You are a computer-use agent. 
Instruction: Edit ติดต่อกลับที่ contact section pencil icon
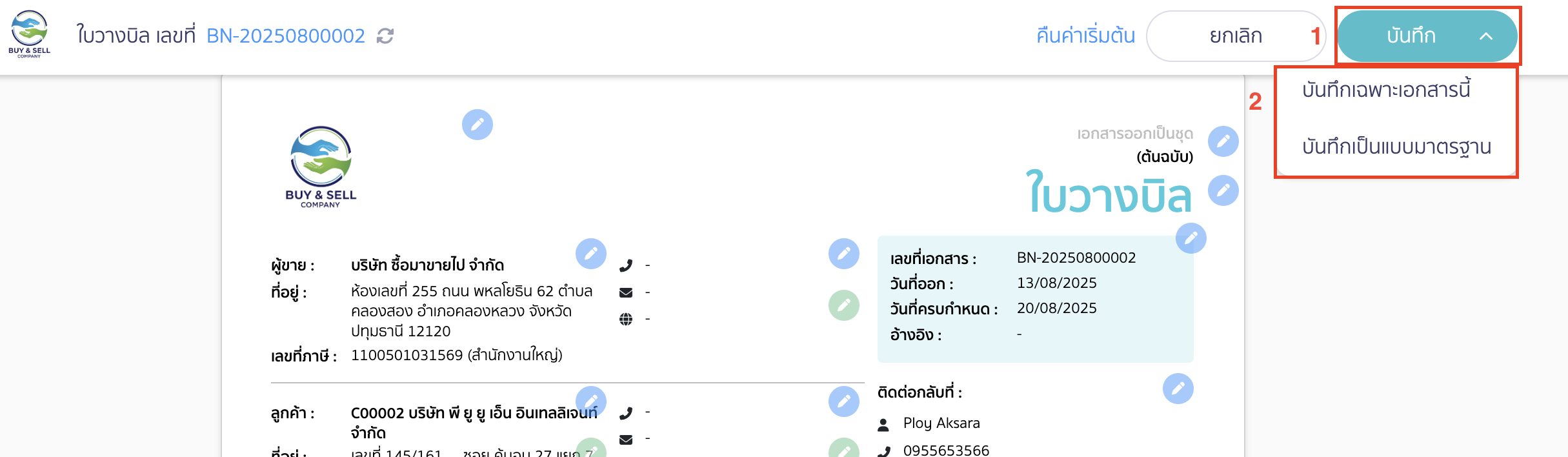[1178, 389]
